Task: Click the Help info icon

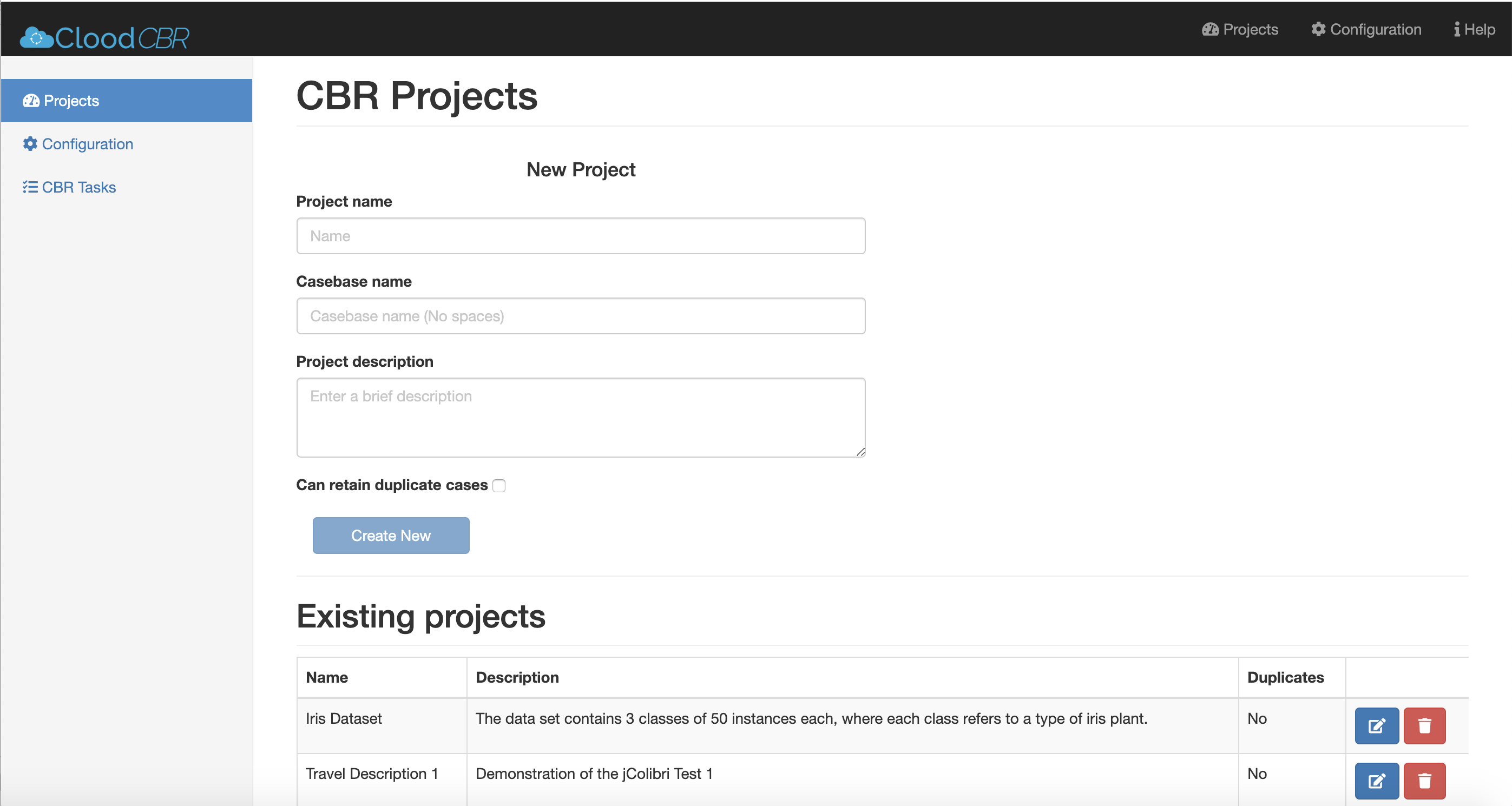Action: (1457, 29)
